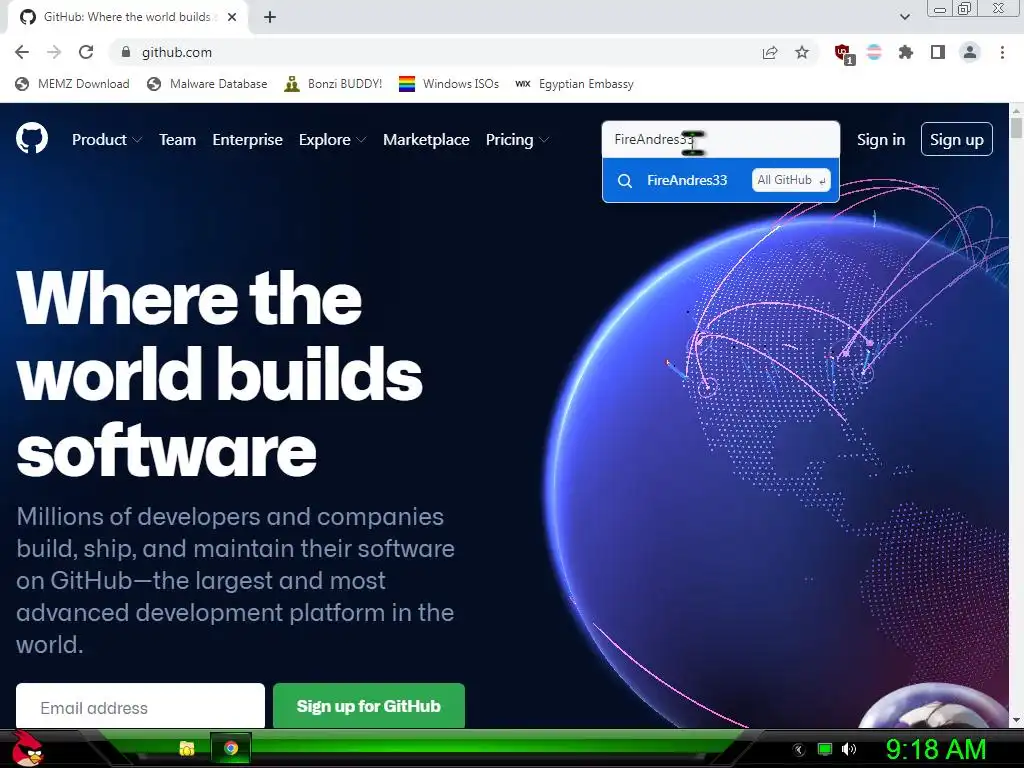Open the uBlock Origin extension icon

(842, 53)
